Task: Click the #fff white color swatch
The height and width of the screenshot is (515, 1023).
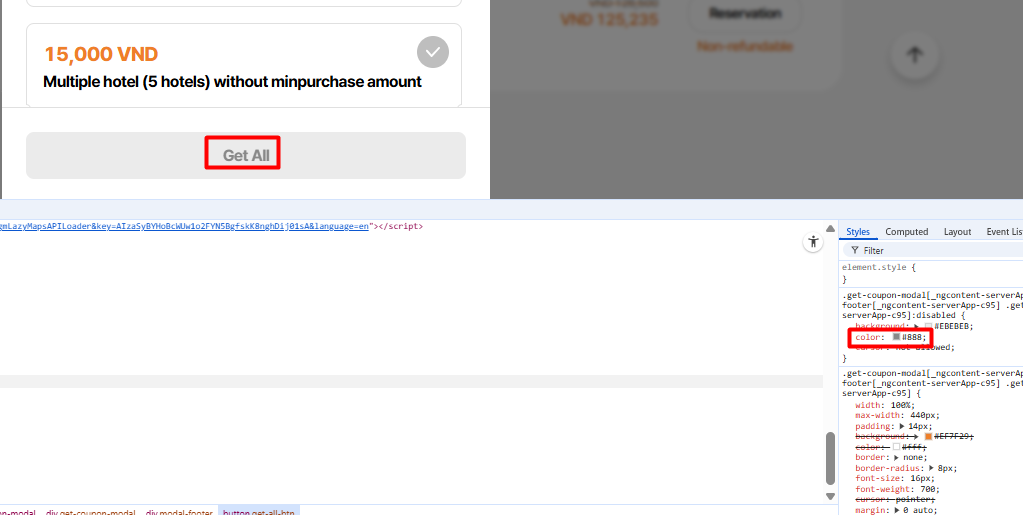Action: [896, 447]
